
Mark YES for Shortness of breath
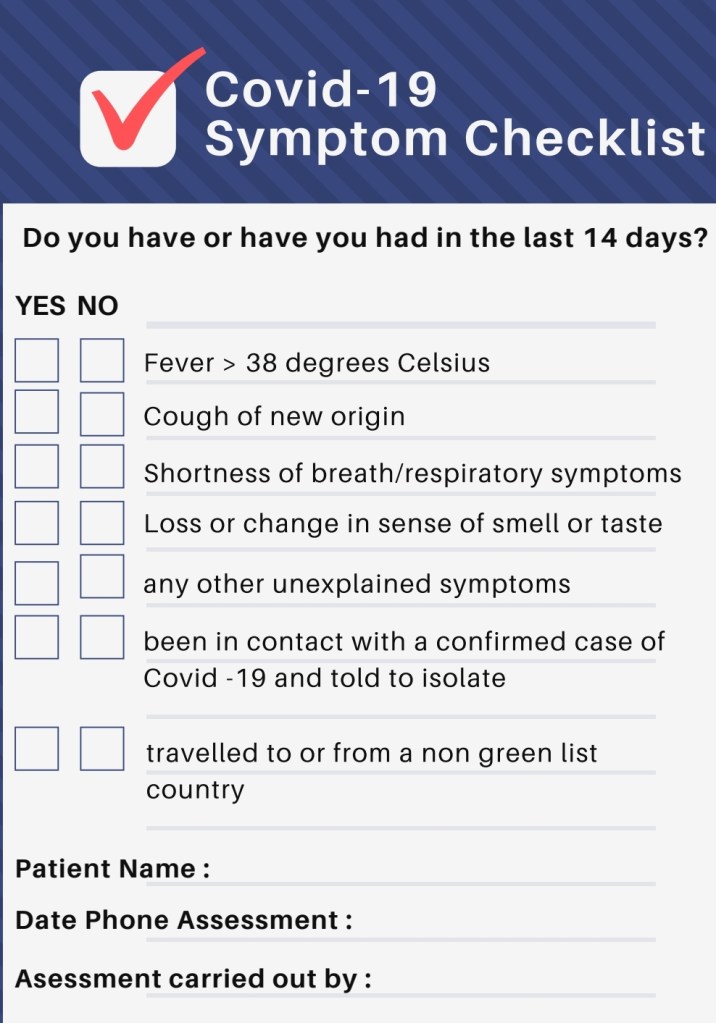coord(37,467)
